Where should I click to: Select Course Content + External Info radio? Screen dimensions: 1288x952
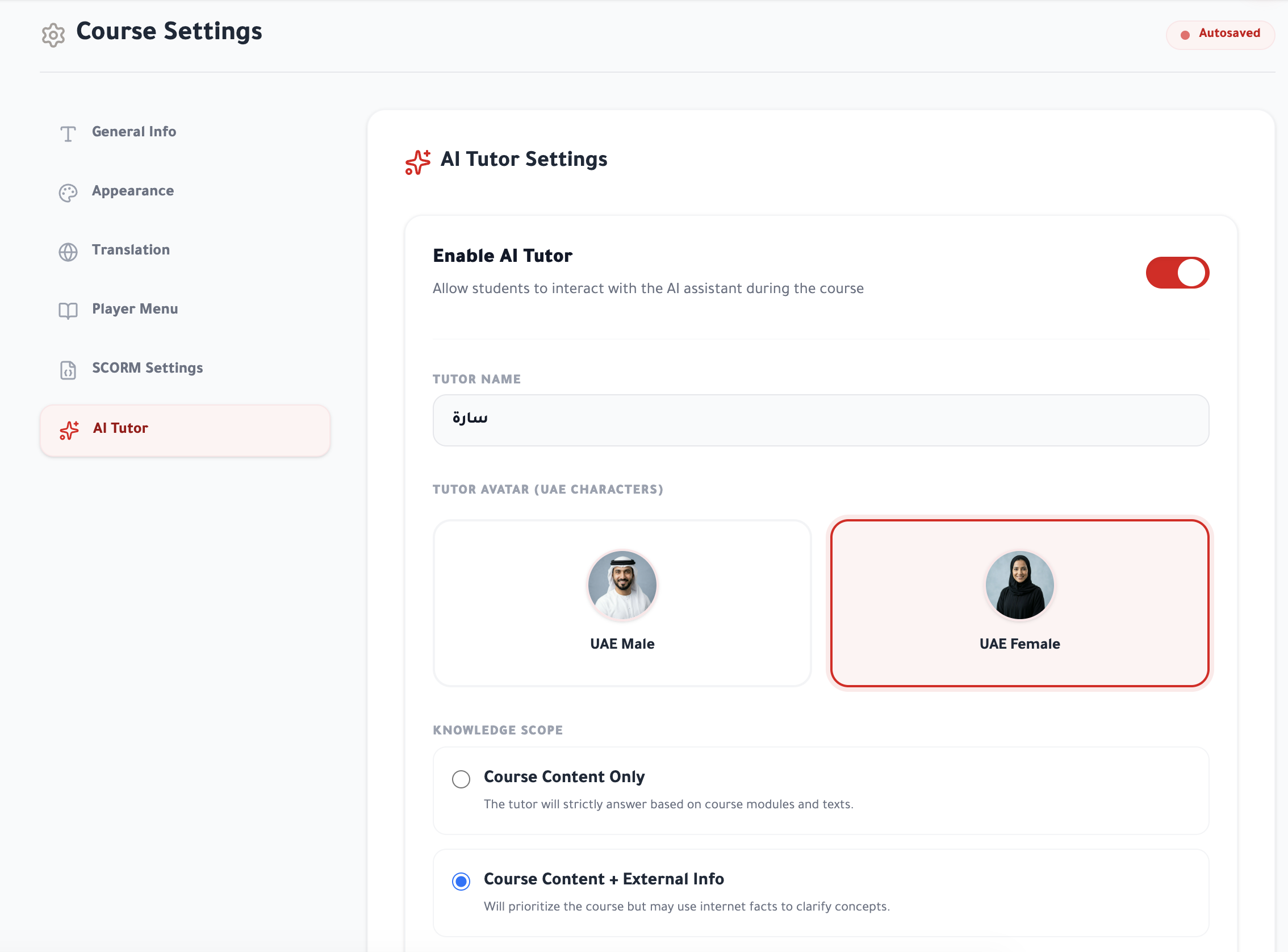461,881
